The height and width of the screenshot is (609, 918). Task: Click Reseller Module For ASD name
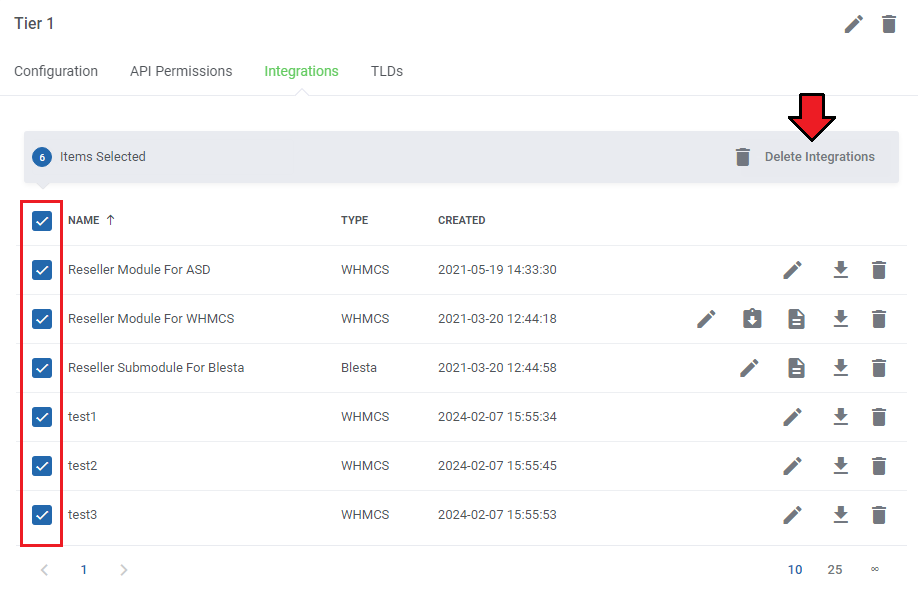click(x=139, y=270)
